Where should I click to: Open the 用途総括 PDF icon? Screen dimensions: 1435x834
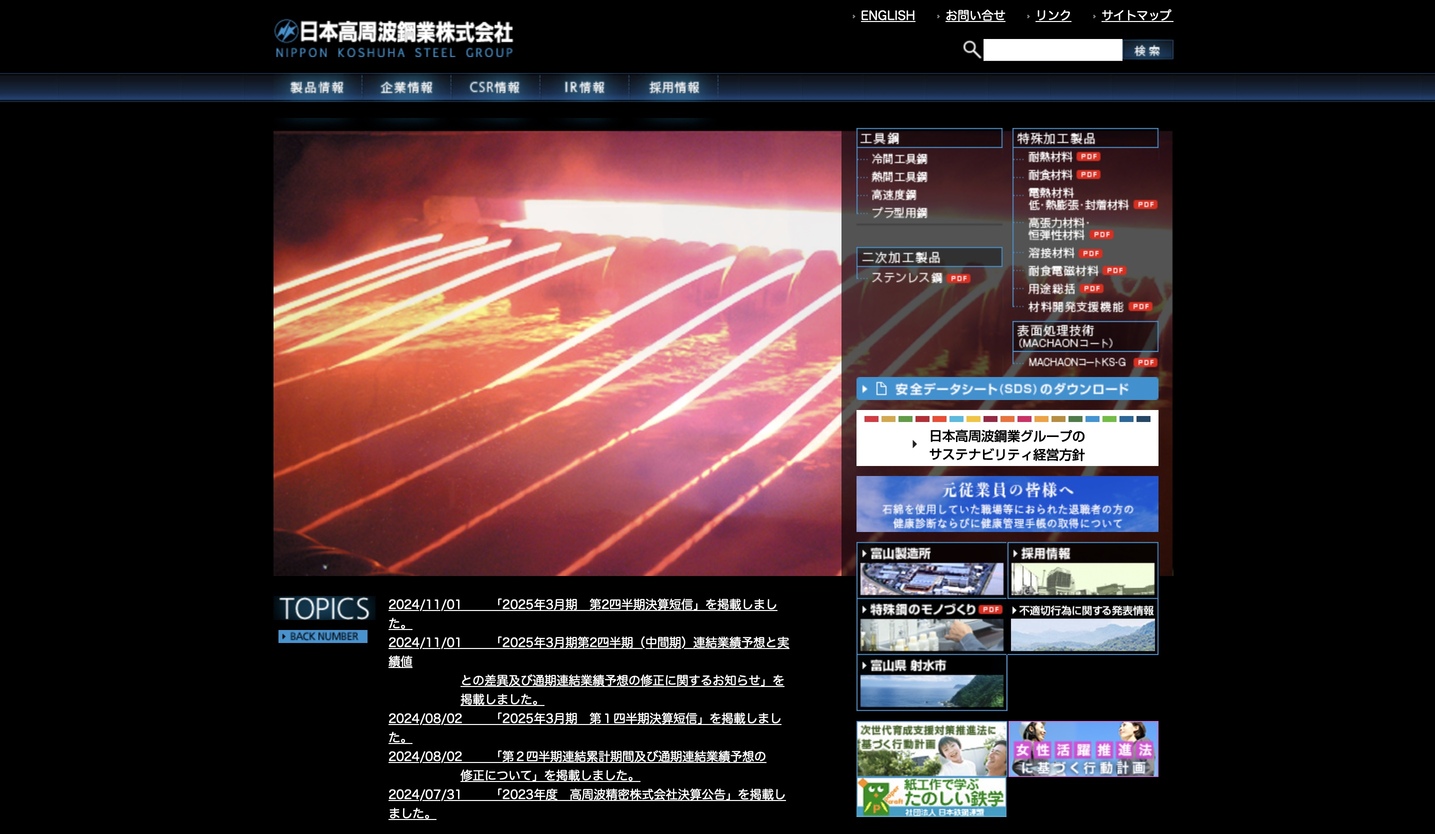coord(1092,288)
